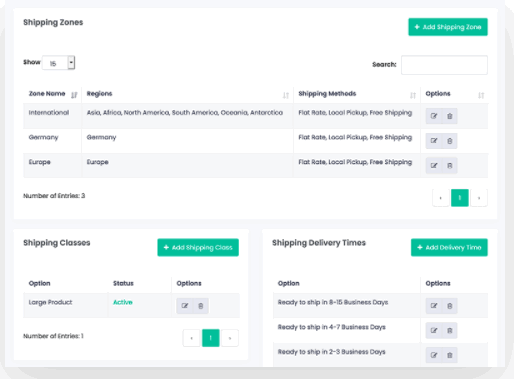Delete the 2-3 Business Days delivery time

pos(450,355)
